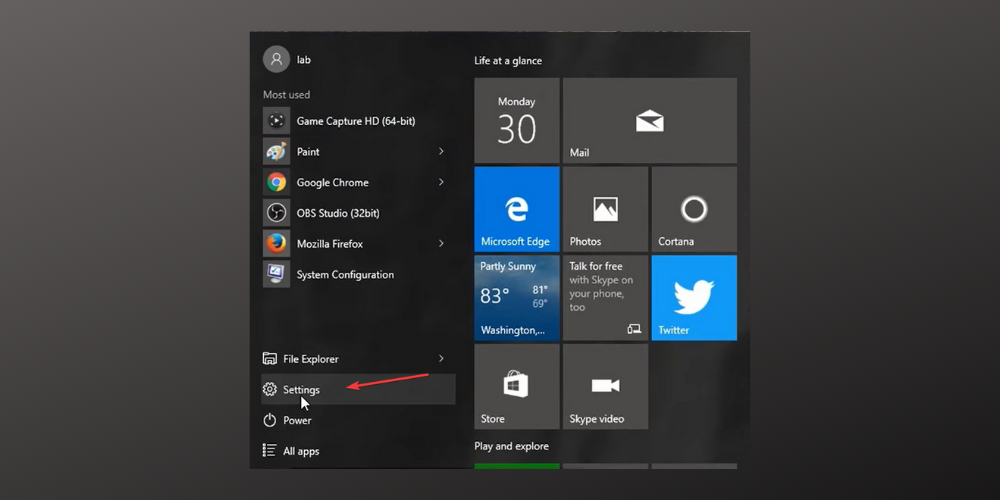Screen dimensions: 1000x500
Task: Open Mozilla Firefox from its icon
Action: tap(276, 243)
